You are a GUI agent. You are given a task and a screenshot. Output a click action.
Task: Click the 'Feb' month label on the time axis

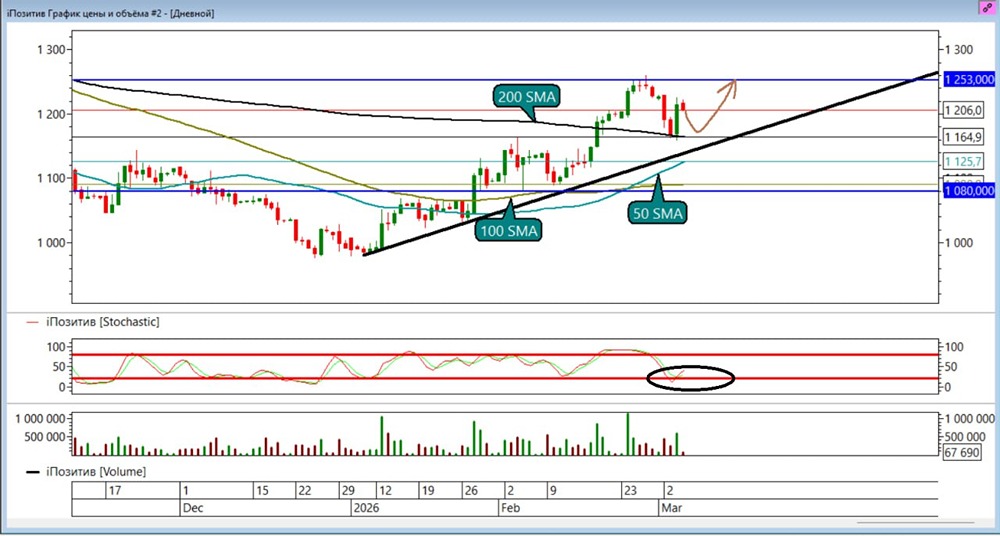pos(510,508)
